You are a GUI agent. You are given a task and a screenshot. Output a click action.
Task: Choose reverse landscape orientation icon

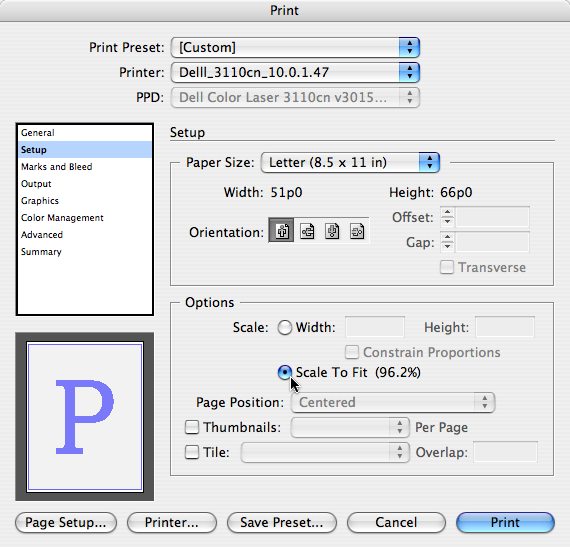click(x=357, y=231)
